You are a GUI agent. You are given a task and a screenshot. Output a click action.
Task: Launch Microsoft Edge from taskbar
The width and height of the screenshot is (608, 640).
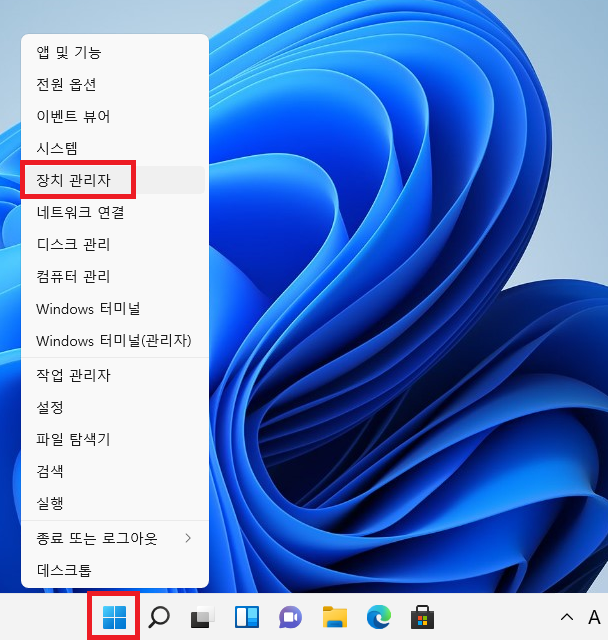379,617
